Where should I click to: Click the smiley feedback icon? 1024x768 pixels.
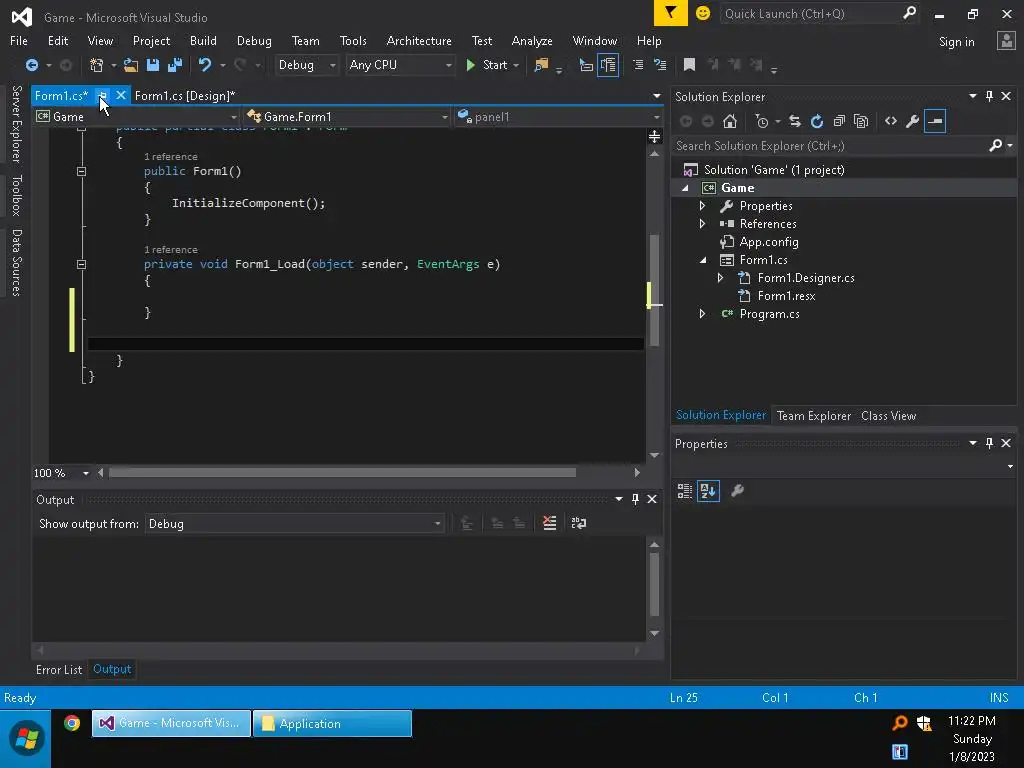tap(703, 13)
